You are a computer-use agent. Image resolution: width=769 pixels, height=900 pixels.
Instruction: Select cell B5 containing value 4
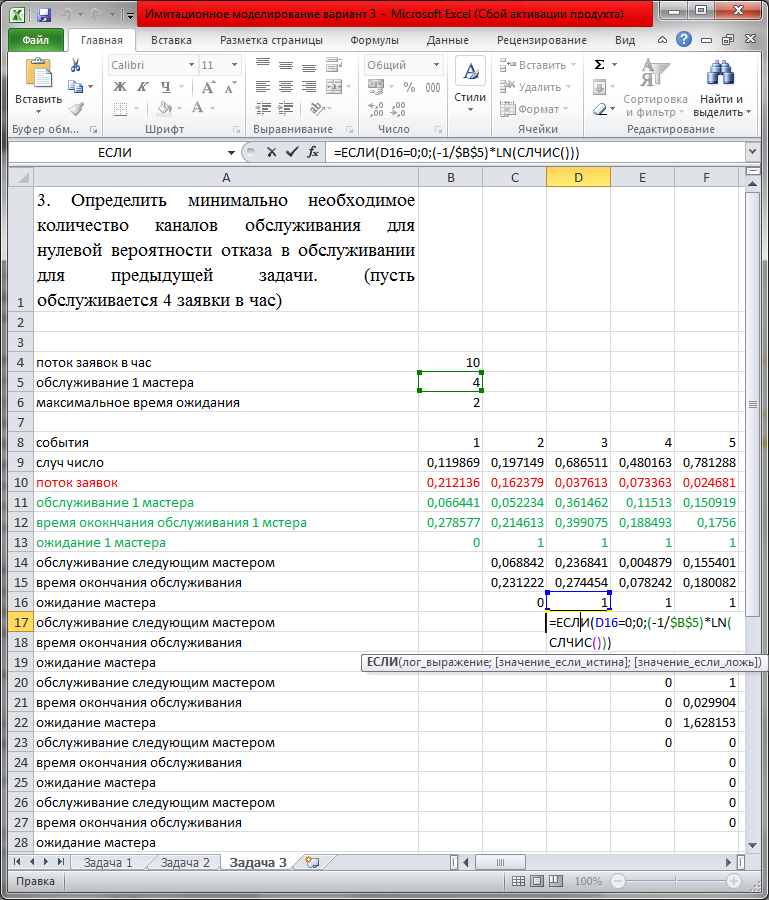(x=450, y=382)
